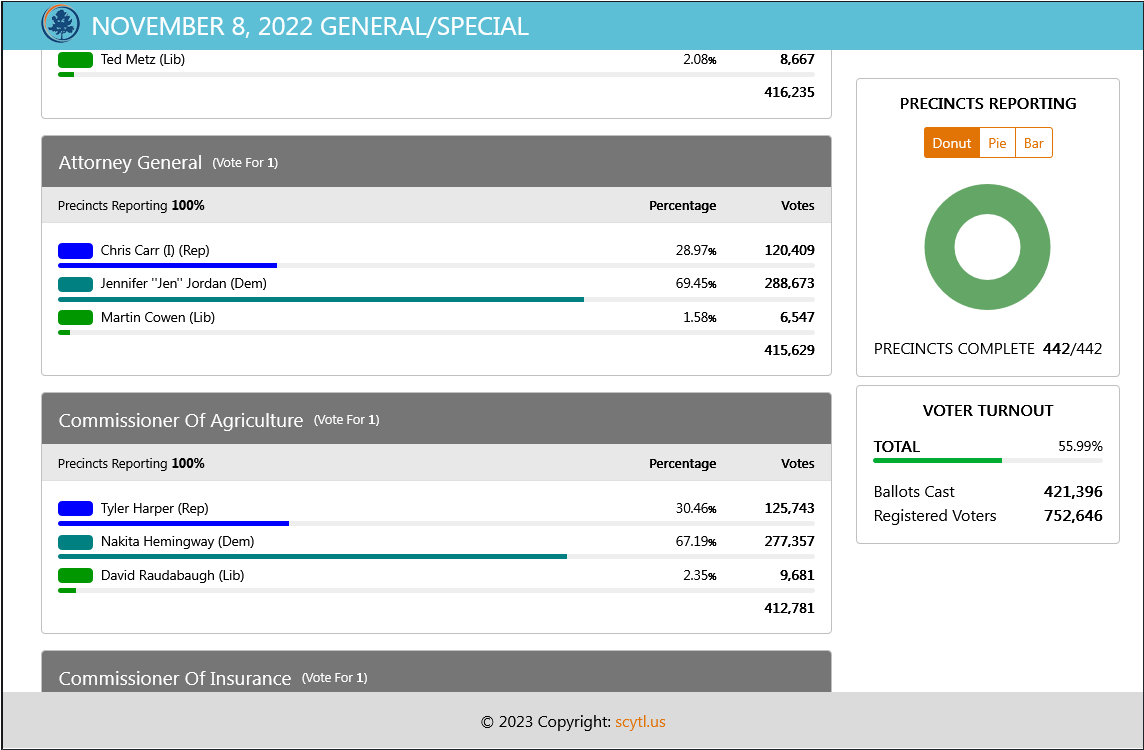1144x750 pixels.
Task: Click the turnout percentage 55.99%
Action: [1081, 446]
